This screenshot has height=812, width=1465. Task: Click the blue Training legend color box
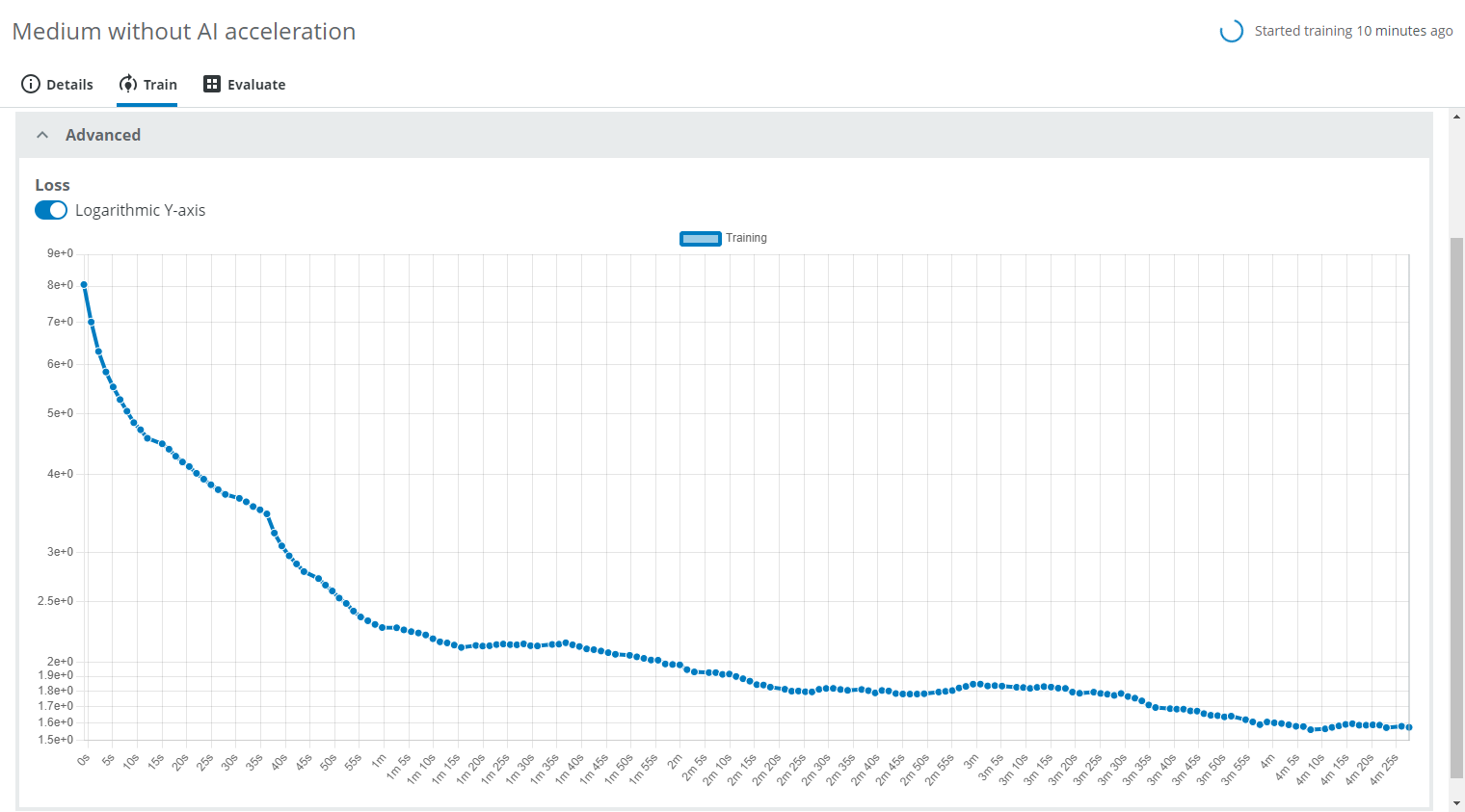click(701, 238)
